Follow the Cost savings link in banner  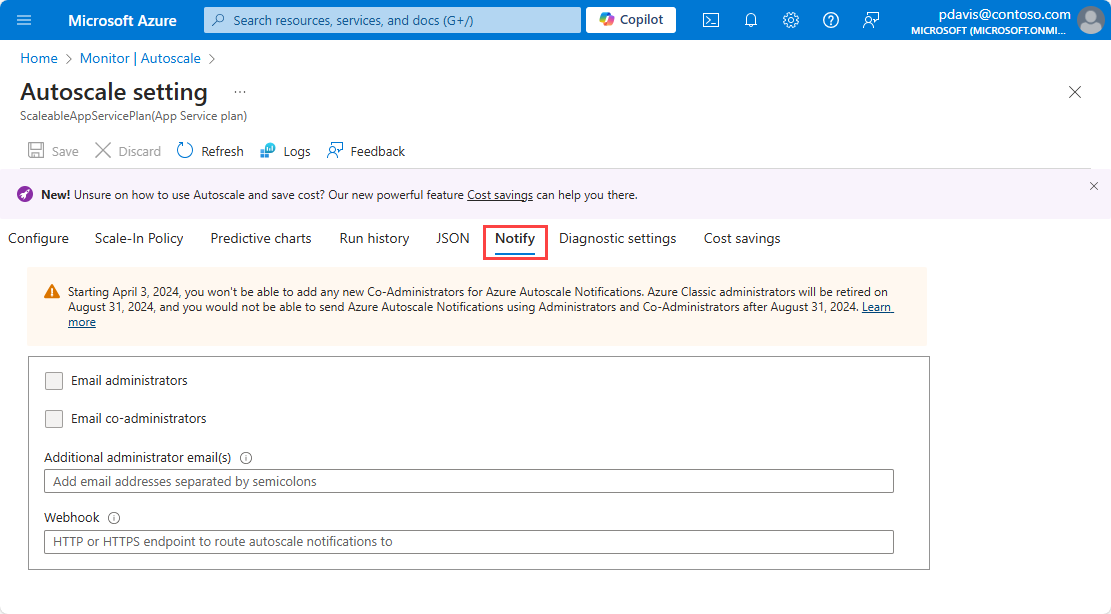[x=500, y=195]
